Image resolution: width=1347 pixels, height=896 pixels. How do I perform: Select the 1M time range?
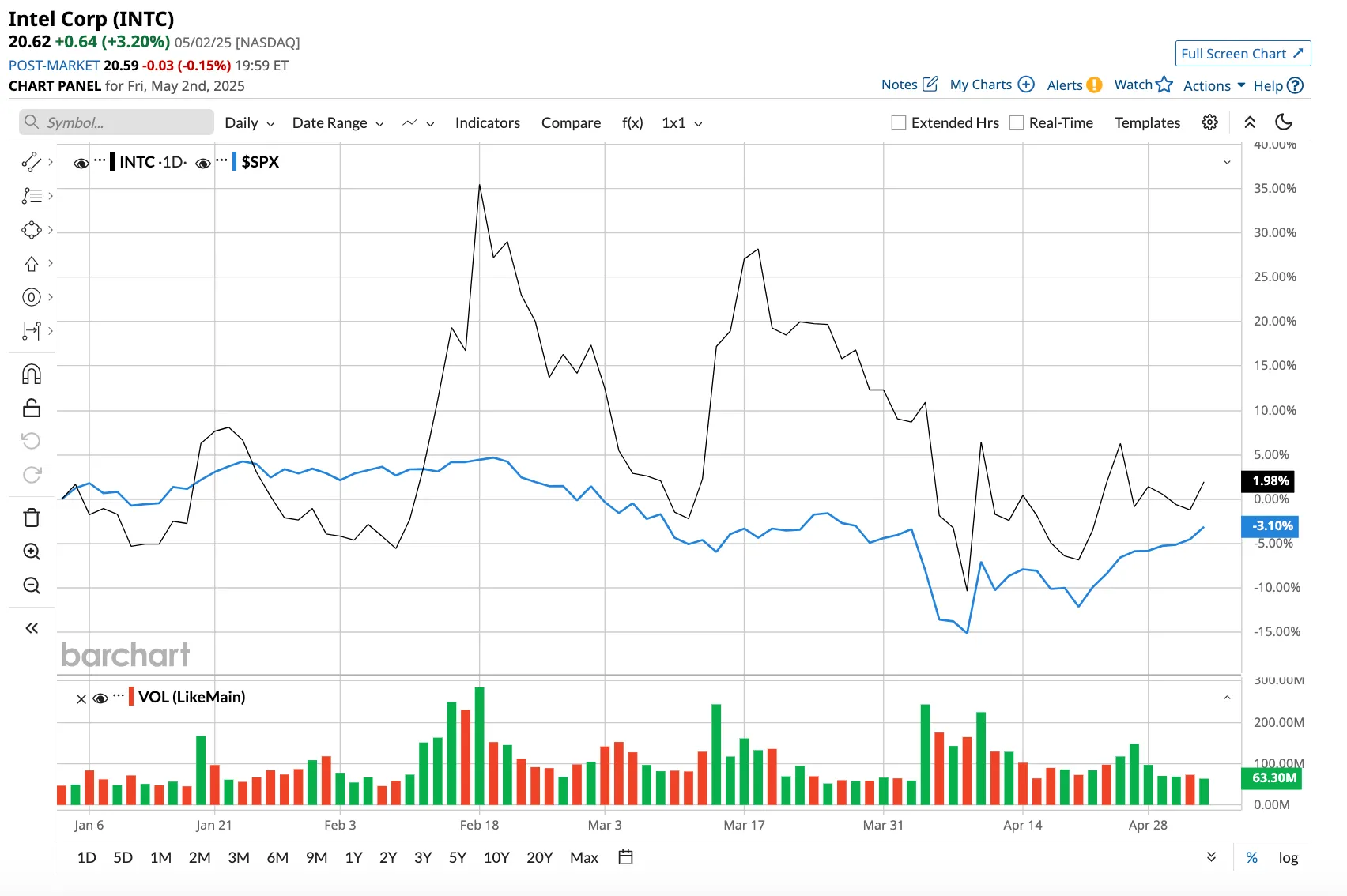tap(160, 857)
